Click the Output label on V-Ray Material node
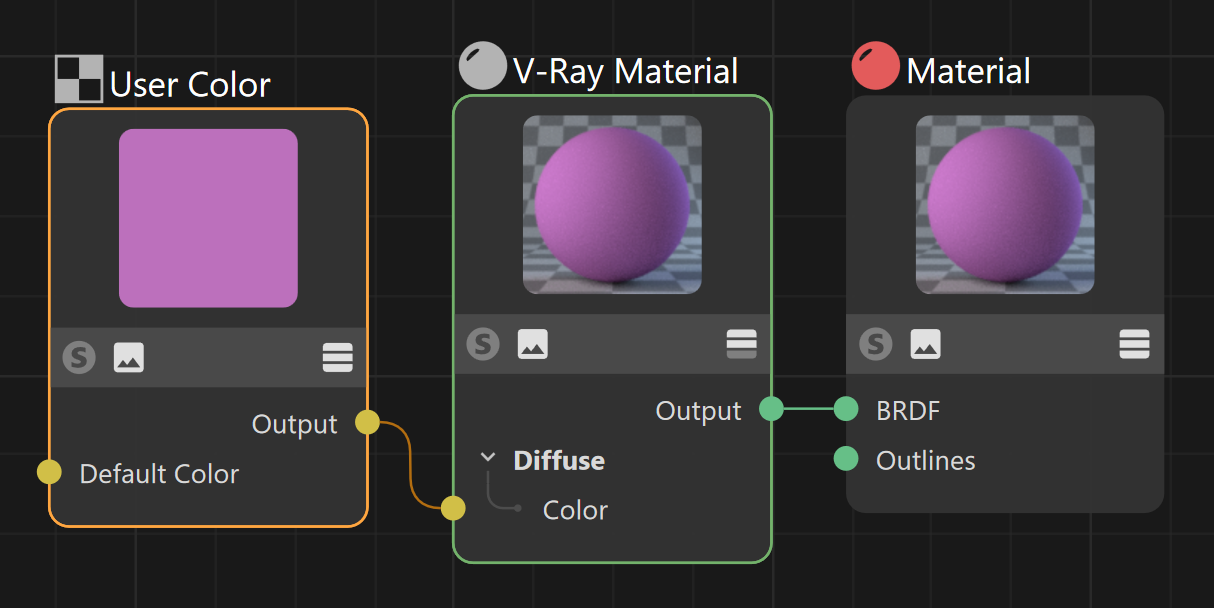Image resolution: width=1214 pixels, height=608 pixels. click(699, 410)
